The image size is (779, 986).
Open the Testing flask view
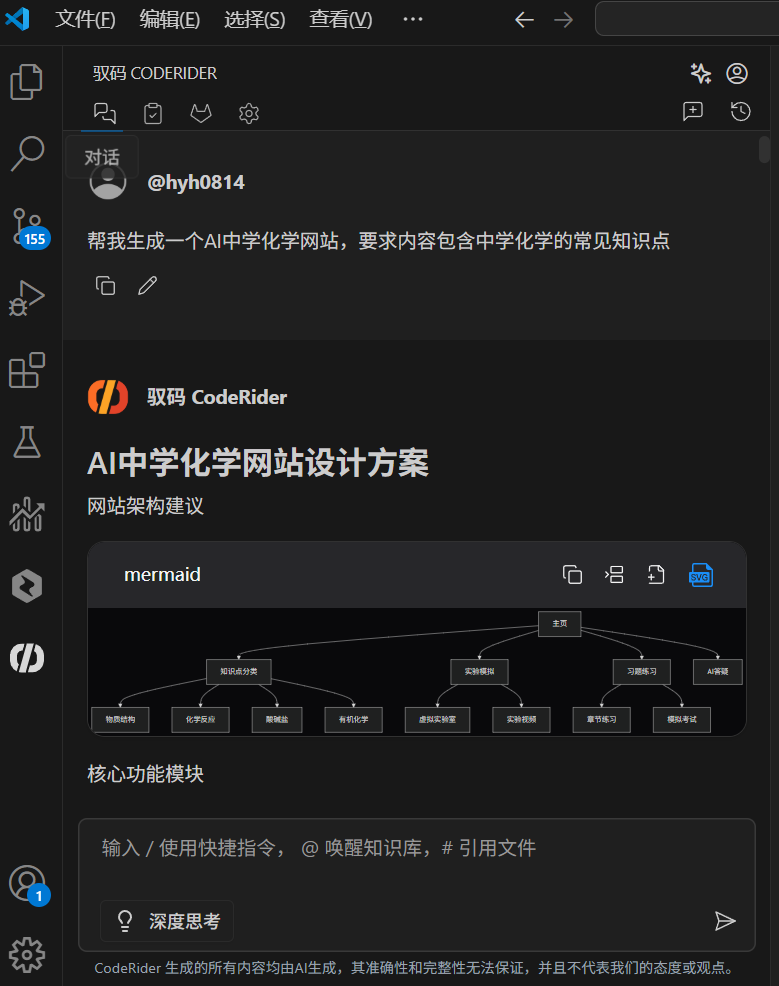(26, 442)
